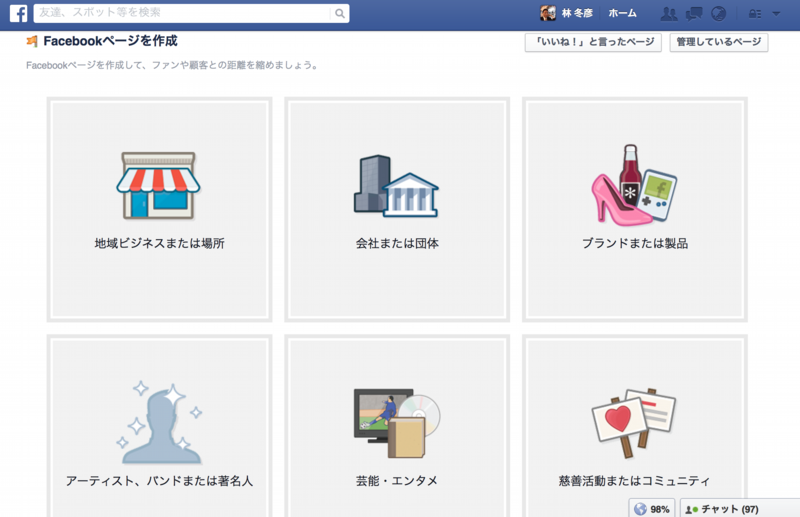Click the search field in the top bar
Screen dimensions: 800x517
pos(182,14)
